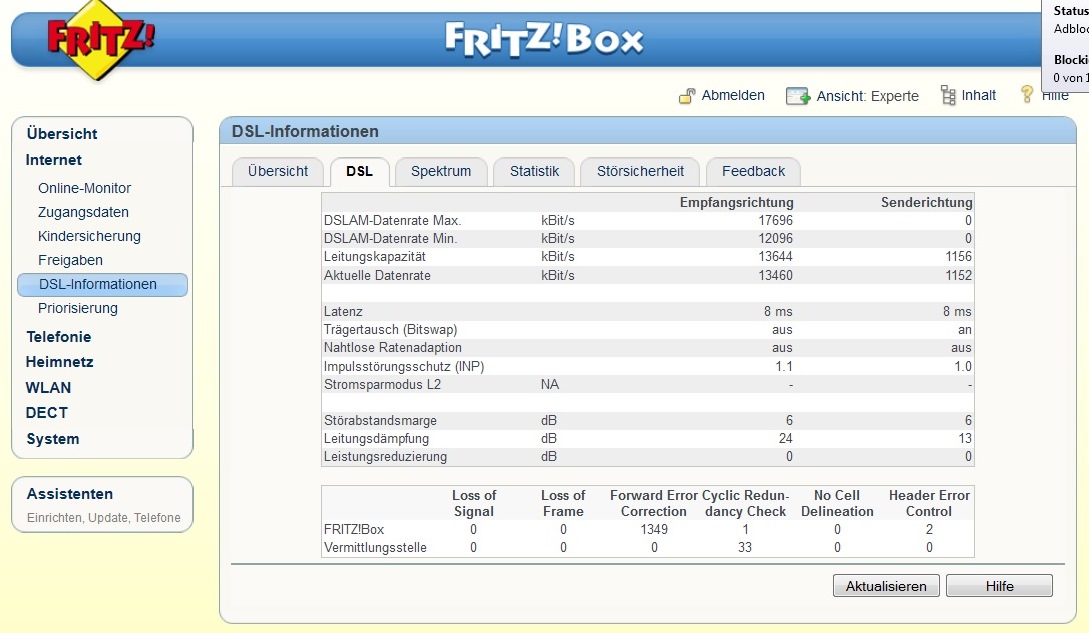
Task: Click the Loss of Signal header
Action: coord(474,503)
